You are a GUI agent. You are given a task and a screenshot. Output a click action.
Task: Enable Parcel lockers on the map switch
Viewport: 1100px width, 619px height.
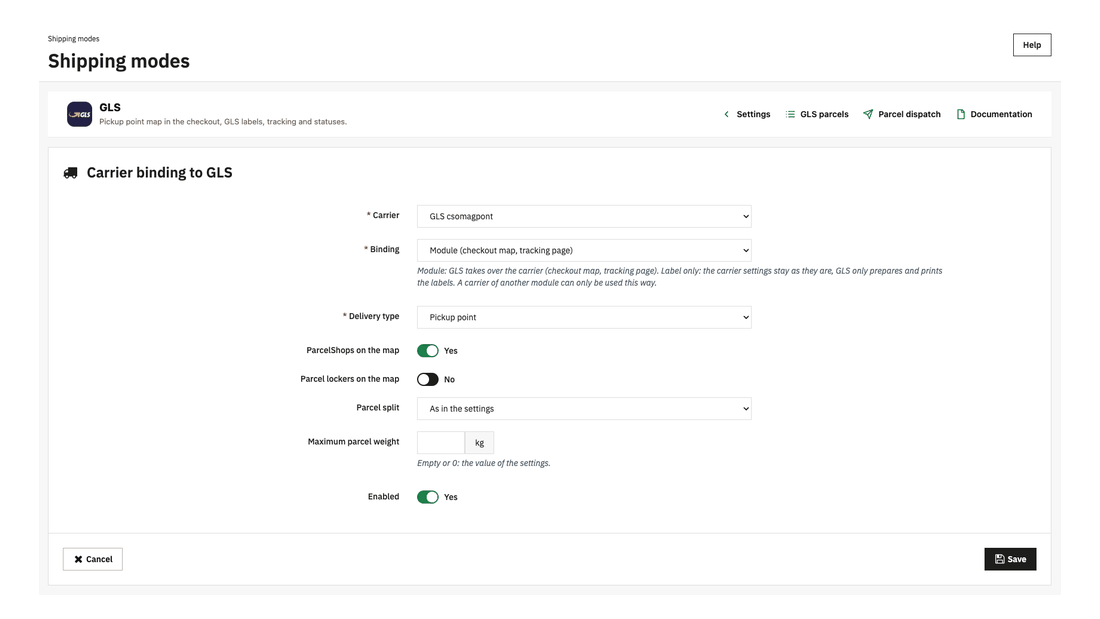click(427, 380)
